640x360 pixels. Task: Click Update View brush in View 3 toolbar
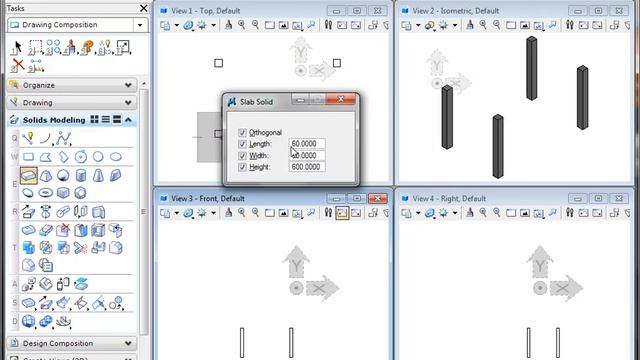229,213
